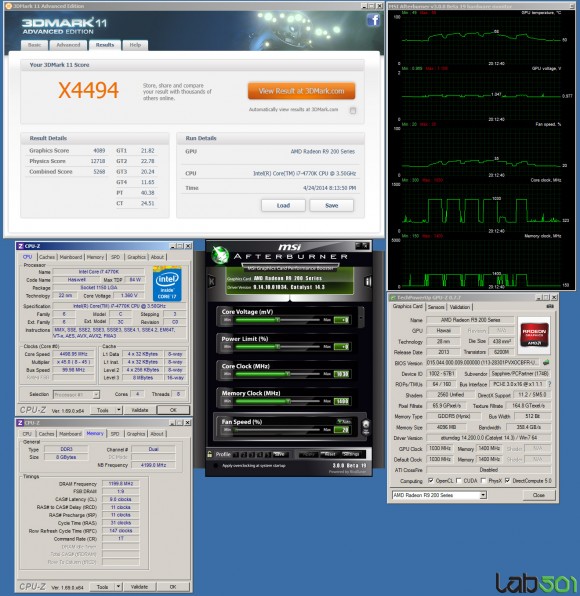Open the Advanced tab in 3DMark 11
Viewport: 580px width, 596px height.
68,45
